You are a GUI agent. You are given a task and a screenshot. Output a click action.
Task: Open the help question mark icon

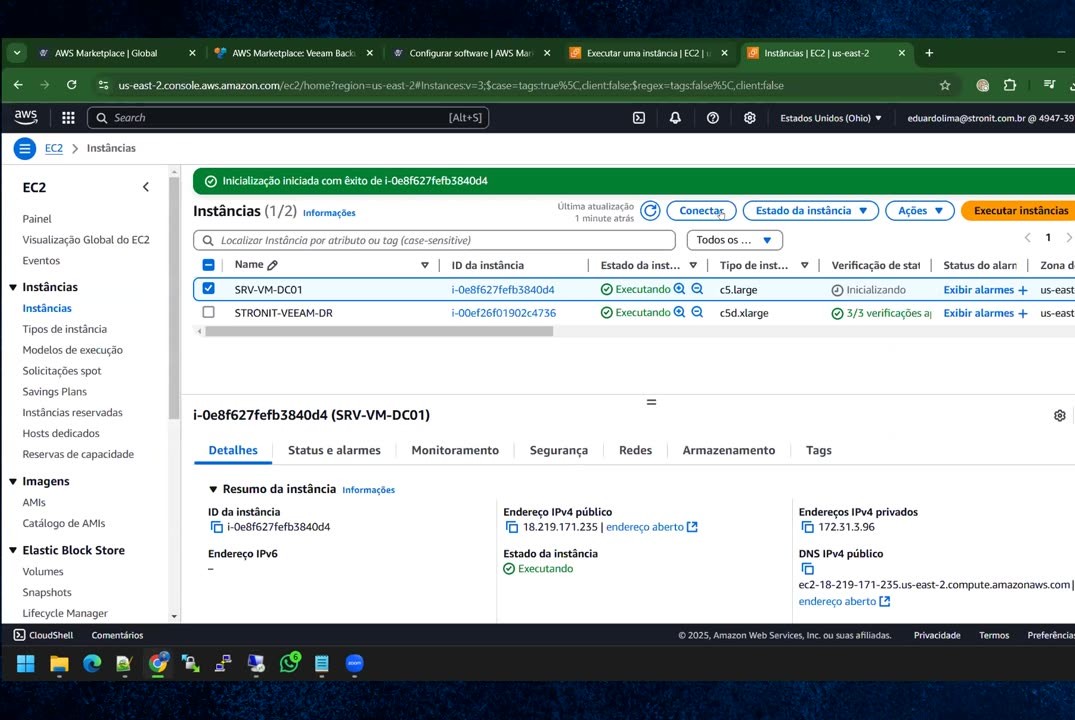[x=713, y=118]
